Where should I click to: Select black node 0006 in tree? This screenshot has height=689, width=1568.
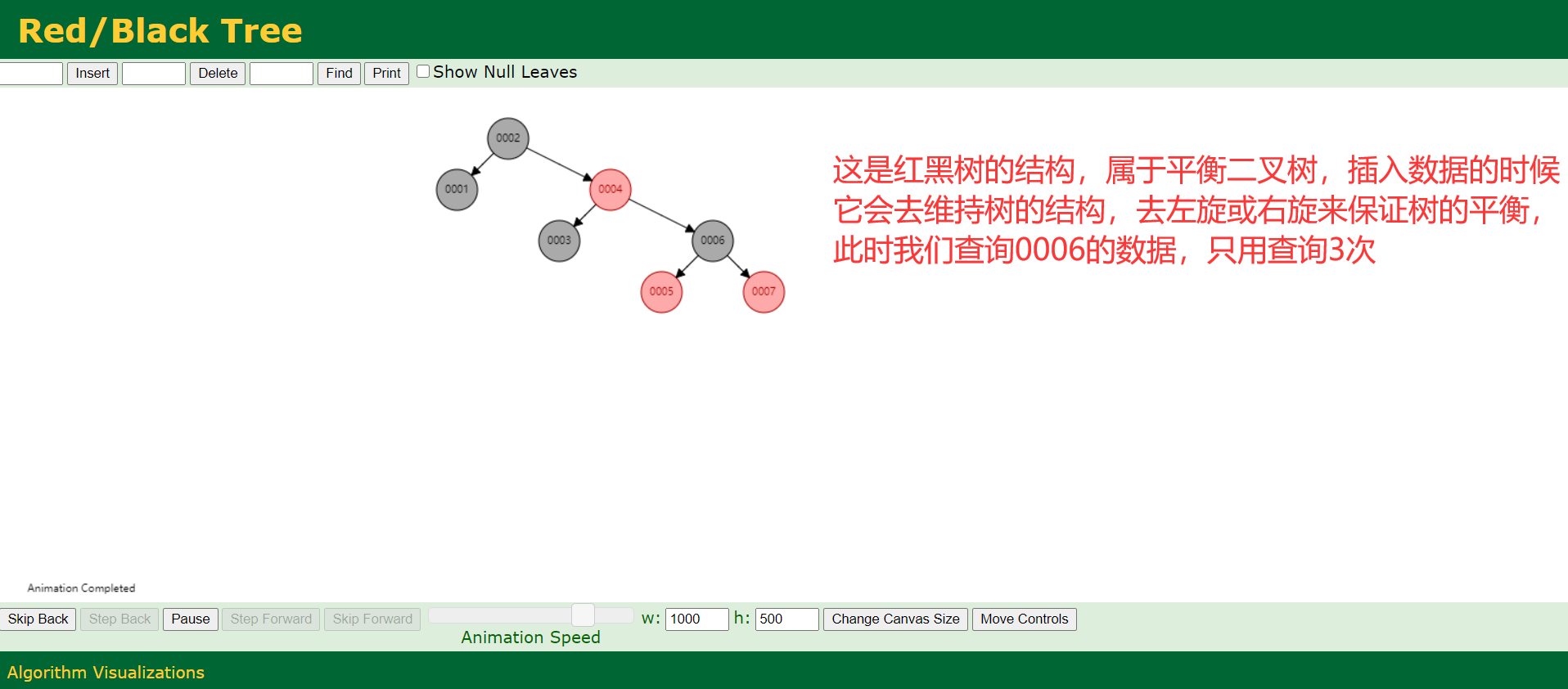coord(712,241)
